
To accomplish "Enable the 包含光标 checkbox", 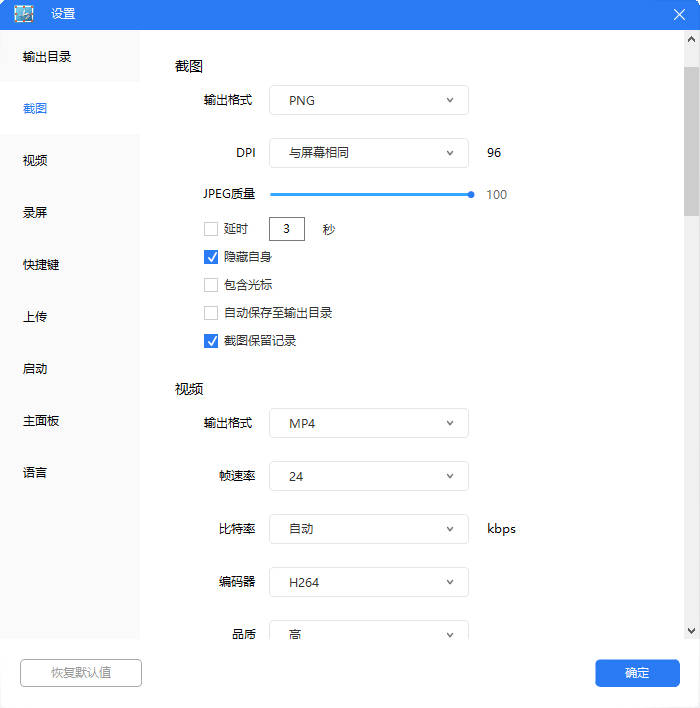I will pos(211,285).
